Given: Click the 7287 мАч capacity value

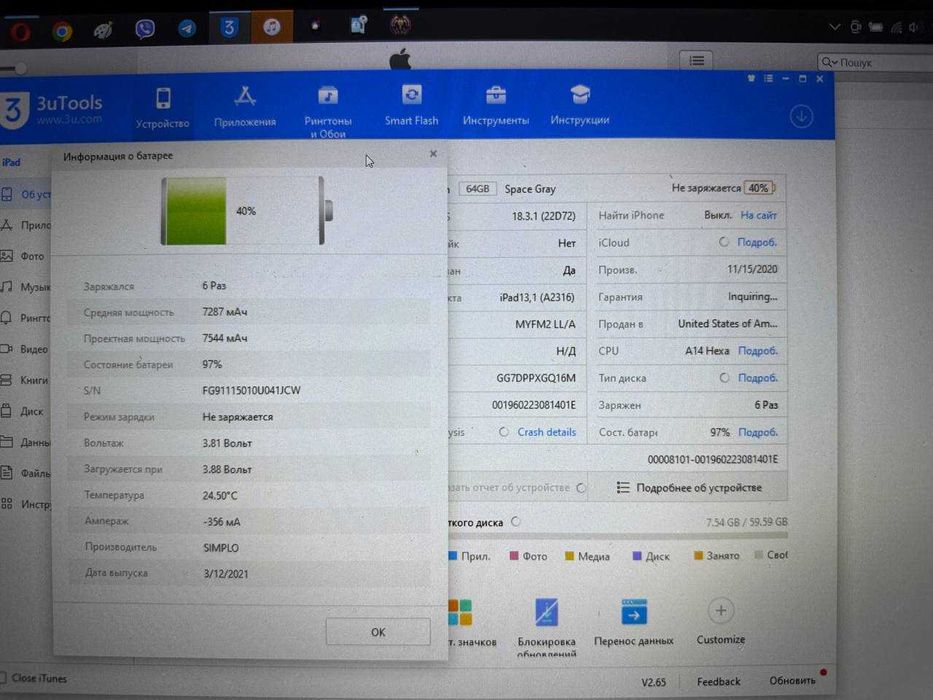Looking at the screenshot, I should 224,312.
